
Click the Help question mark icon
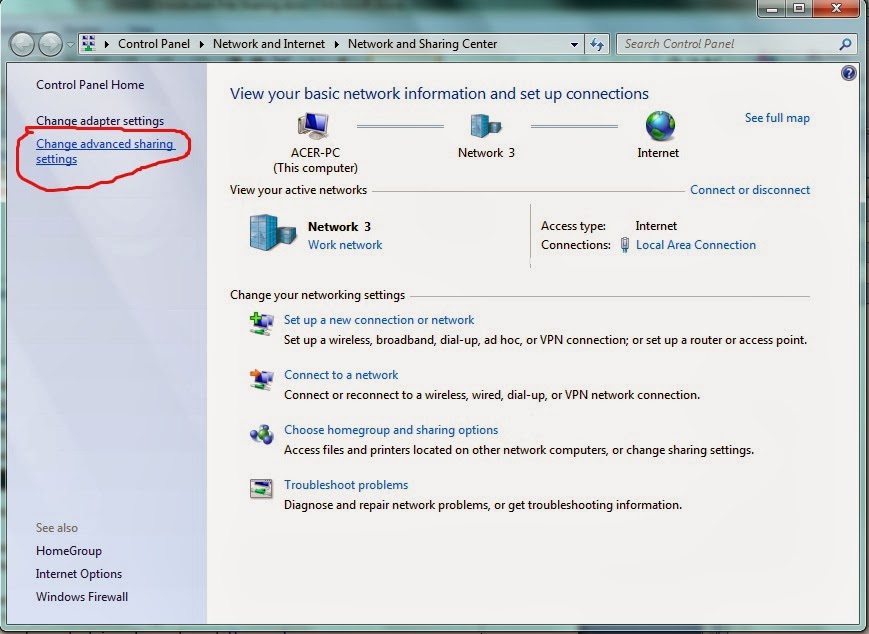click(x=847, y=72)
